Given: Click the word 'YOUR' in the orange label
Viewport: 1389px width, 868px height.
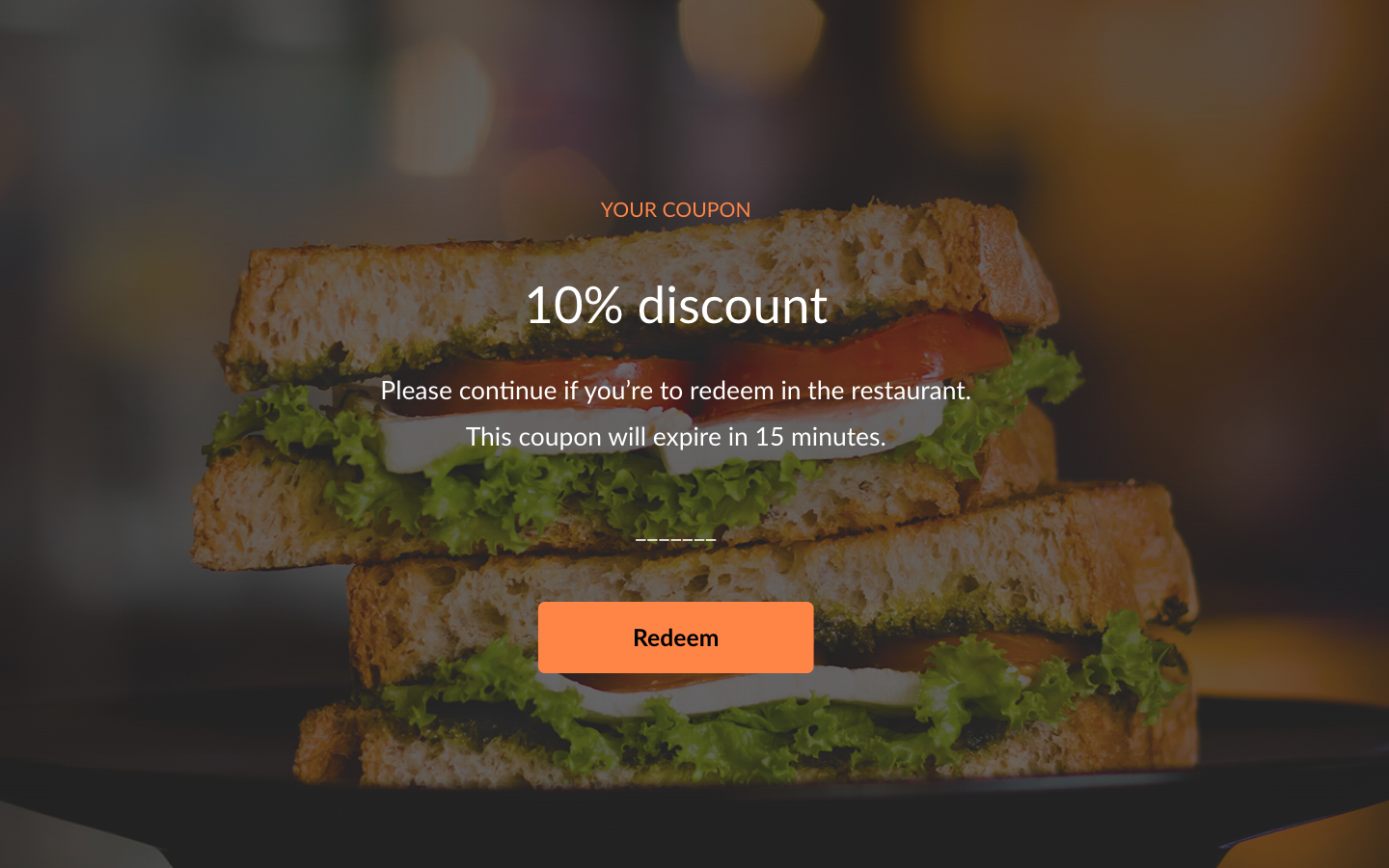Looking at the screenshot, I should coord(628,209).
